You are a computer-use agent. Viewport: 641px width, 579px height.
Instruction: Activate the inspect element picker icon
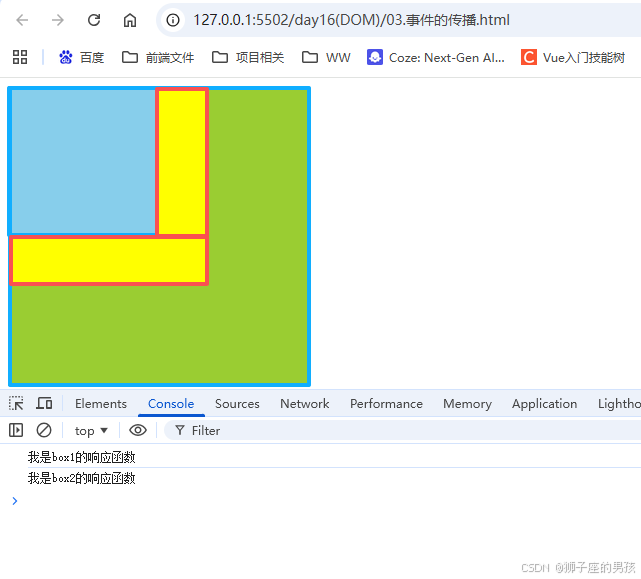(x=16, y=404)
